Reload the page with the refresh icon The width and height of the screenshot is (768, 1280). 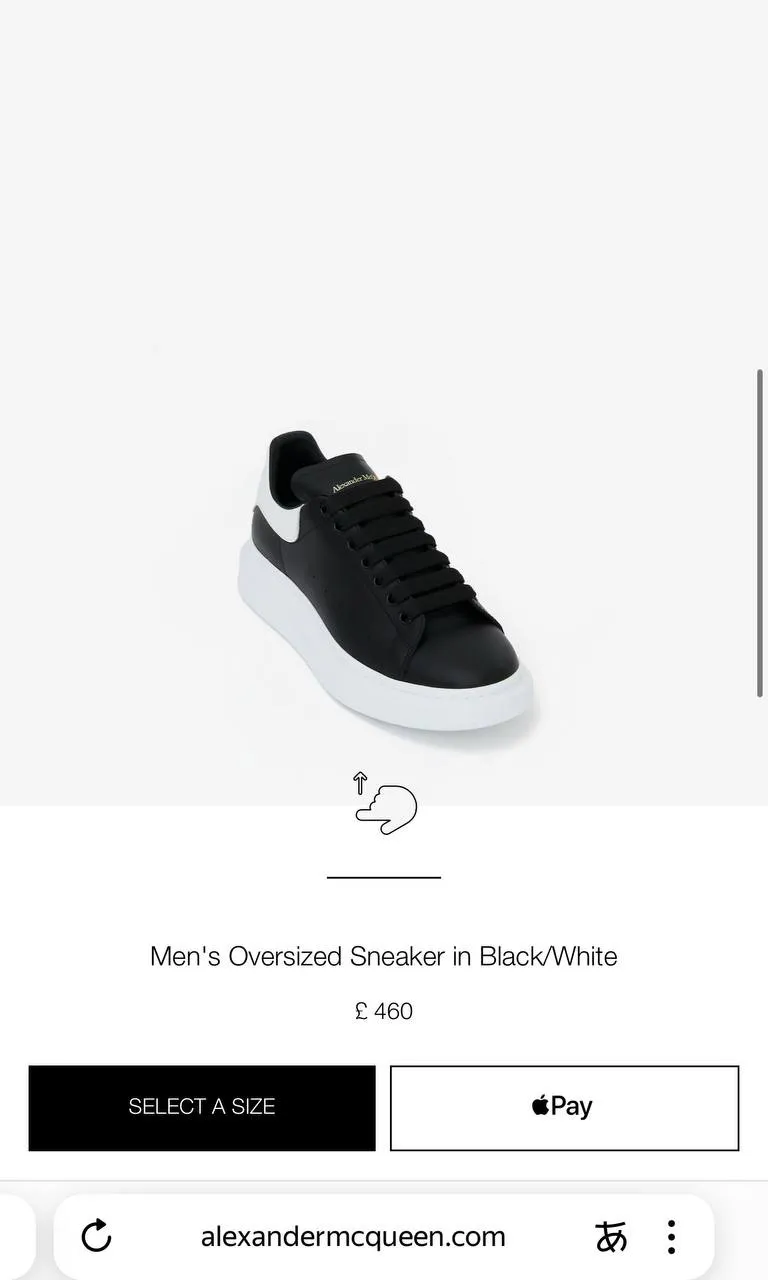pyautogui.click(x=96, y=1236)
